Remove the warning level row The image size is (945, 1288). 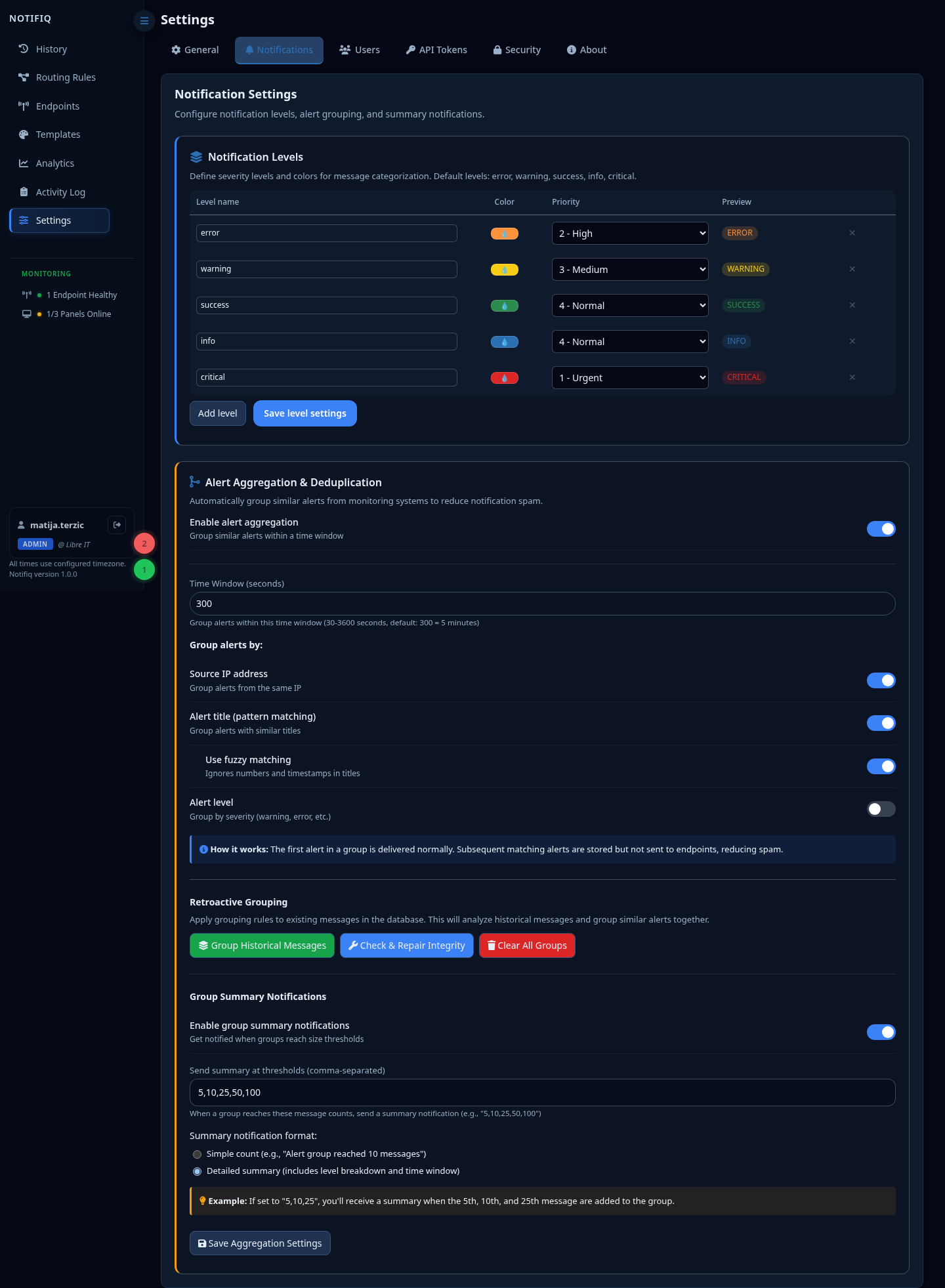tap(852, 269)
